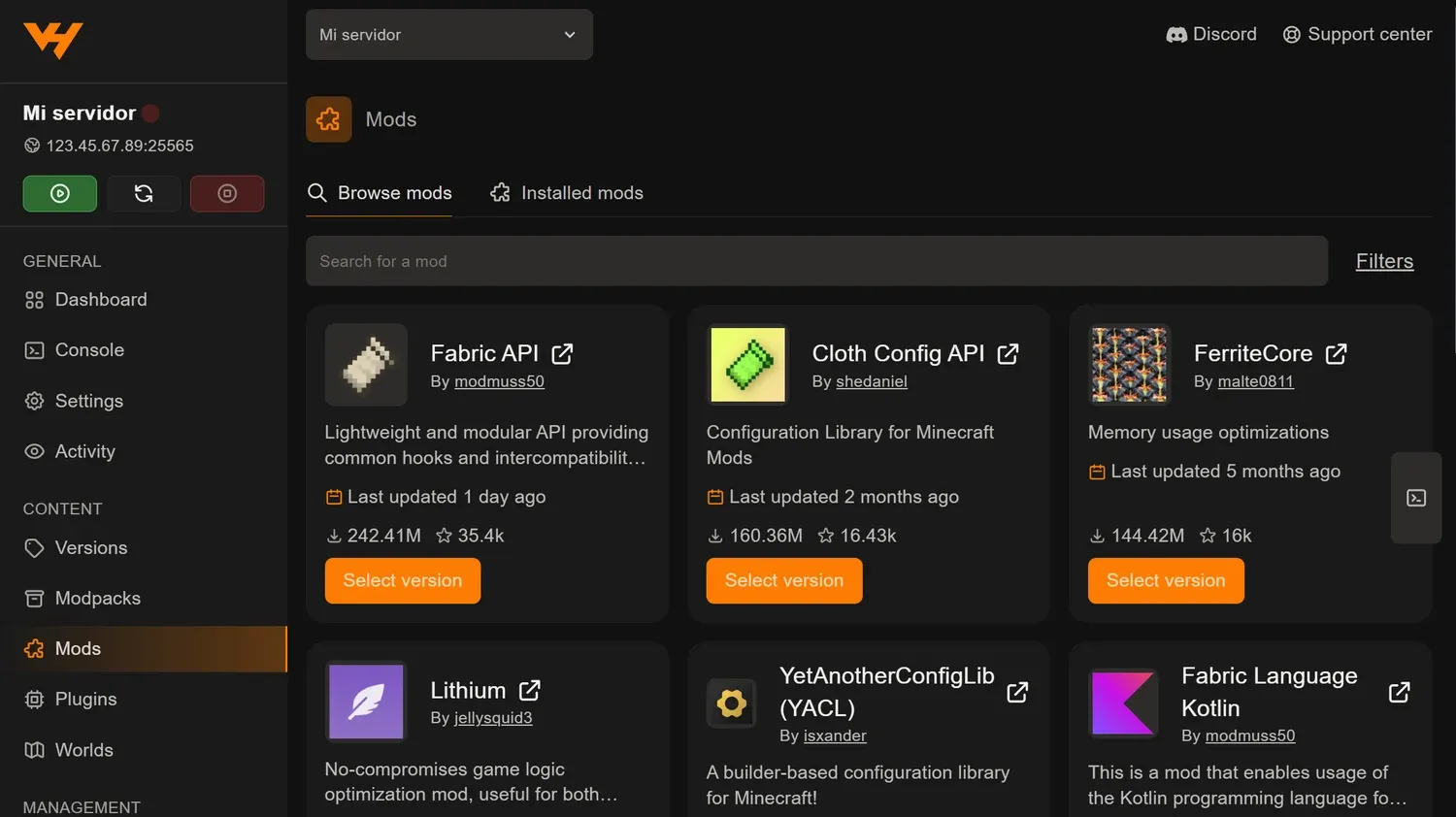Open external link icon beside YetAnotherConfigLib
Image resolution: width=1456 pixels, height=817 pixels.
(1017, 692)
